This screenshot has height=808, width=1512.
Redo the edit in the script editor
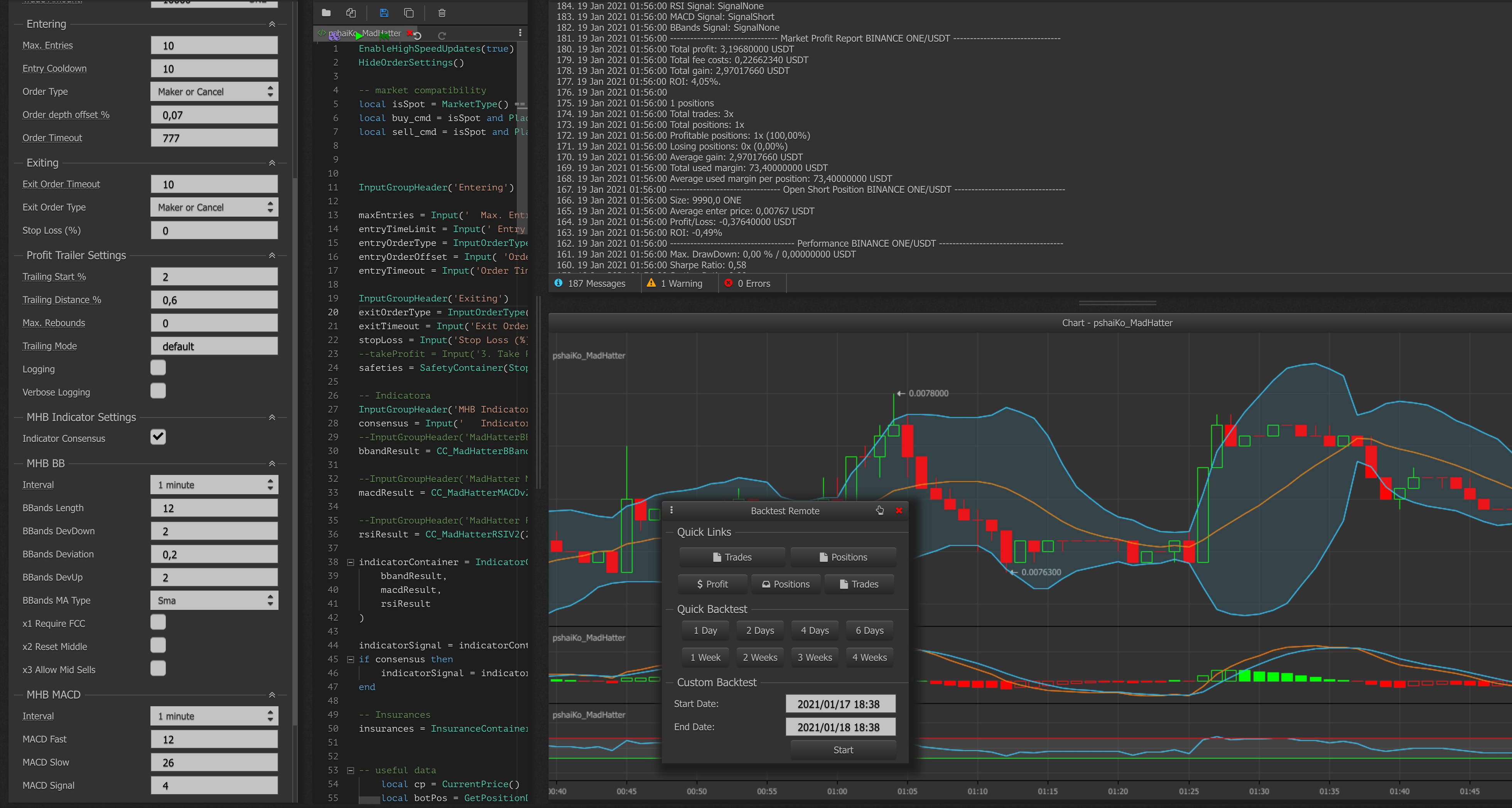(x=442, y=36)
